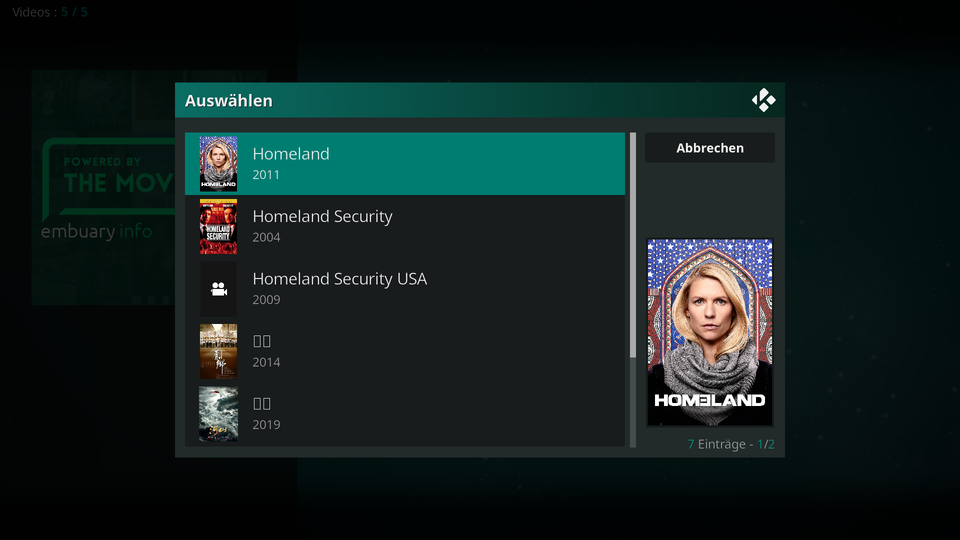This screenshot has height=540, width=960.
Task: Select the 2014 list entry
Action: pyautogui.click(x=405, y=351)
